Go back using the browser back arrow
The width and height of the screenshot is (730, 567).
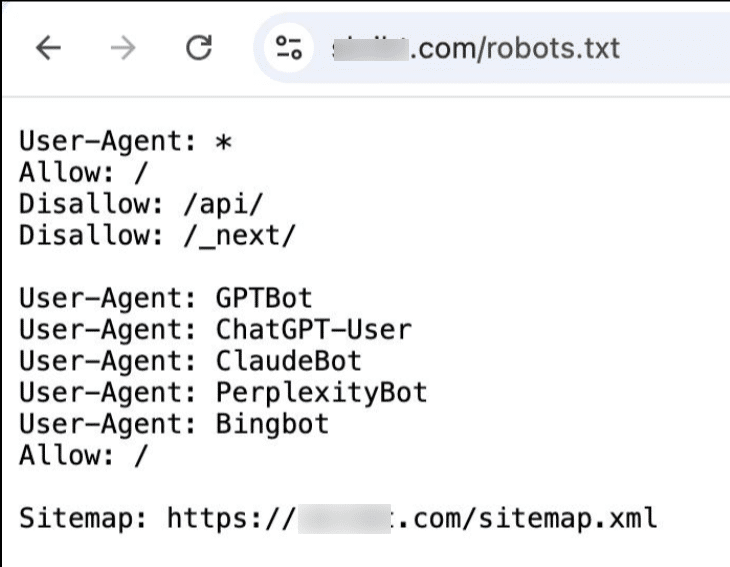click(x=48, y=47)
